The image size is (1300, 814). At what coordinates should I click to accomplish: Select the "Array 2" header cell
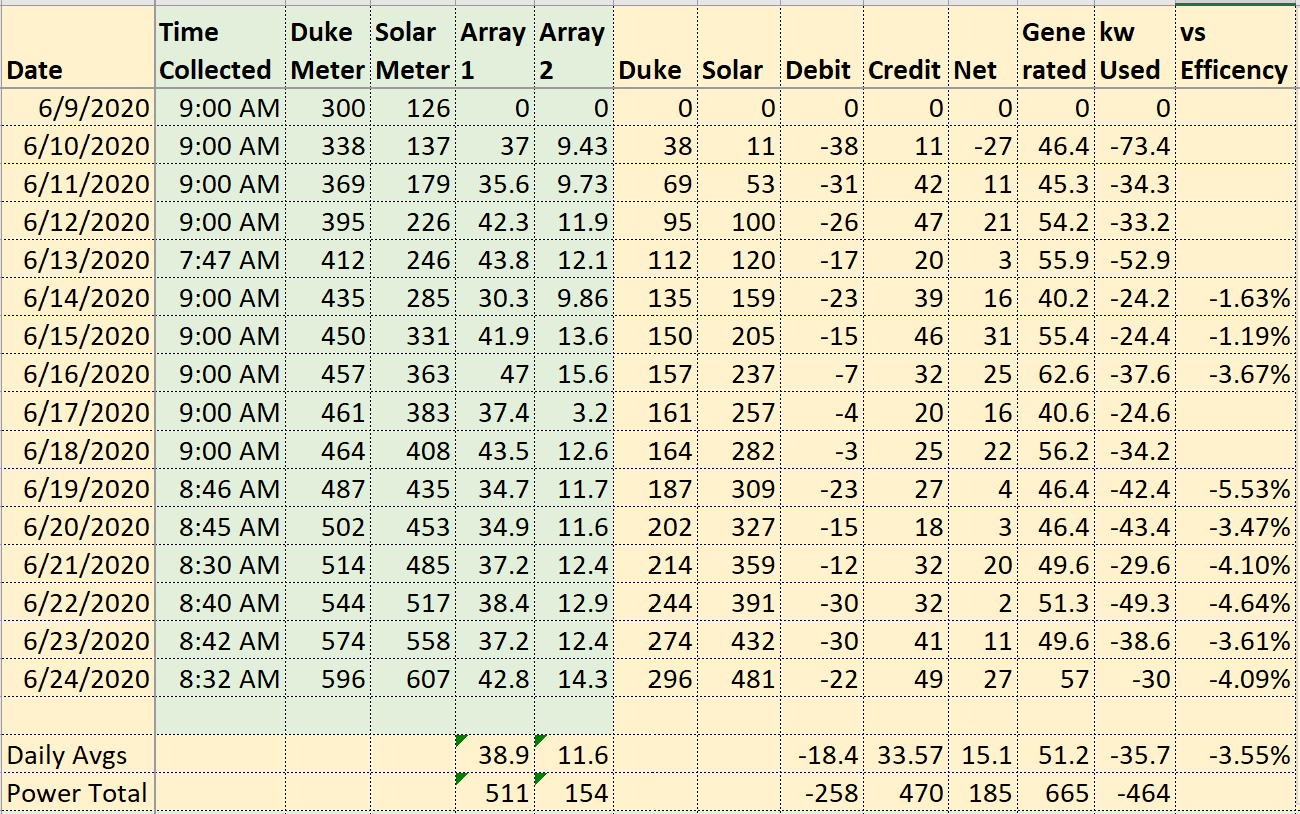tap(574, 48)
